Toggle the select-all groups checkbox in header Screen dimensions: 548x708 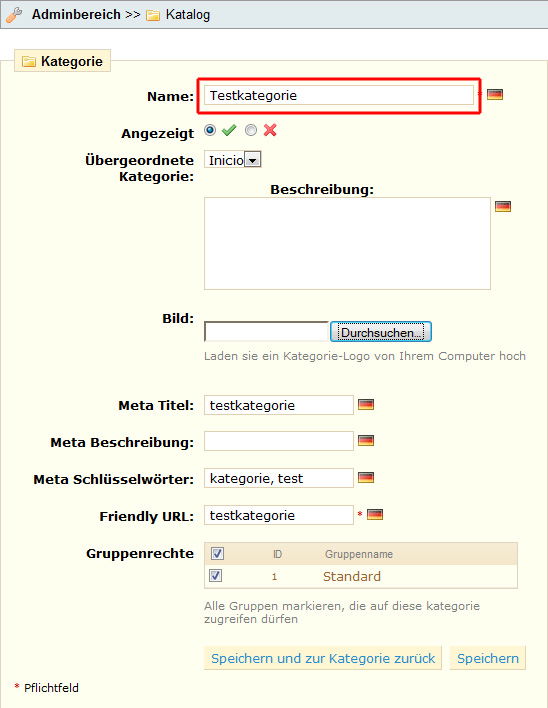(x=217, y=553)
